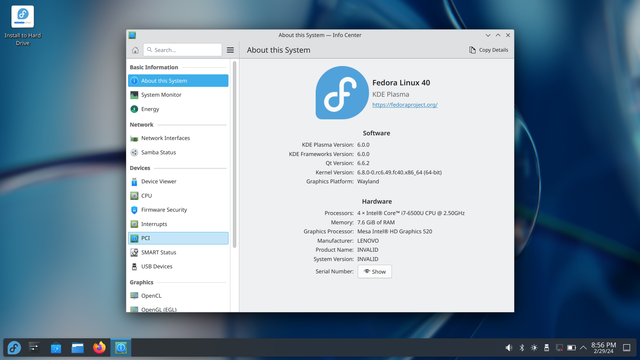Screen dimensions: 640x360
Task: Expand the hidden system tray icons
Action: pyautogui.click(x=583, y=348)
